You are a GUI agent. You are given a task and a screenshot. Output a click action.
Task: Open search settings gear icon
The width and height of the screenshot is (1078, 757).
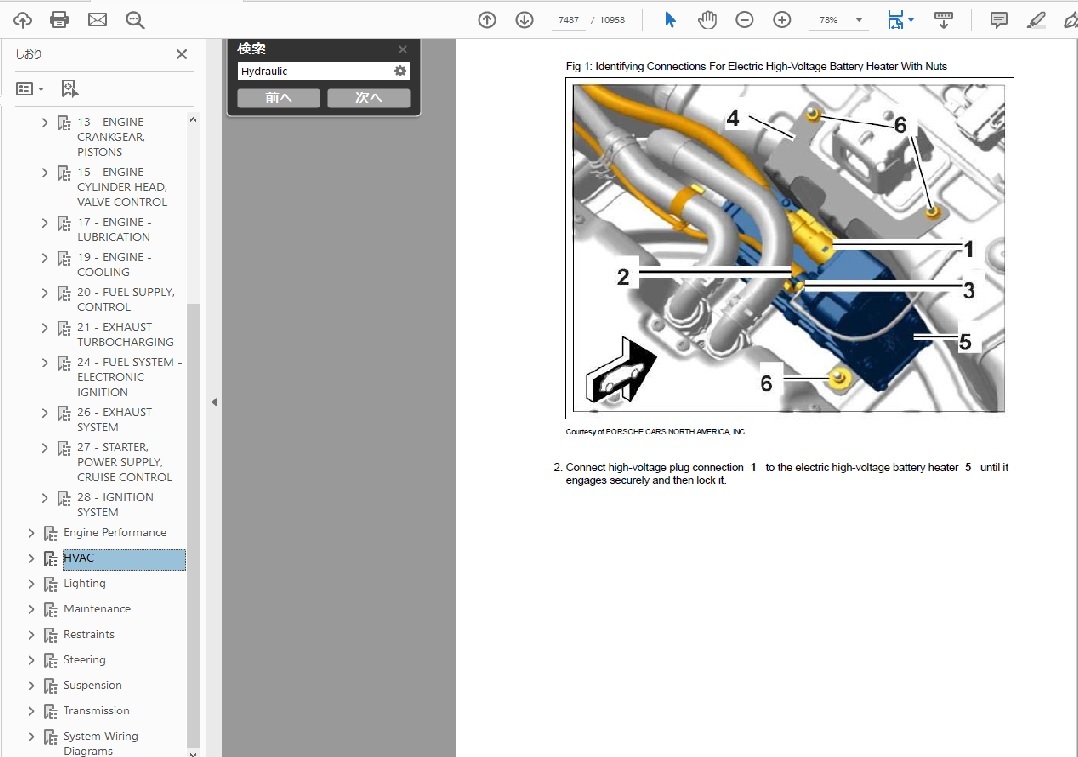click(x=400, y=71)
